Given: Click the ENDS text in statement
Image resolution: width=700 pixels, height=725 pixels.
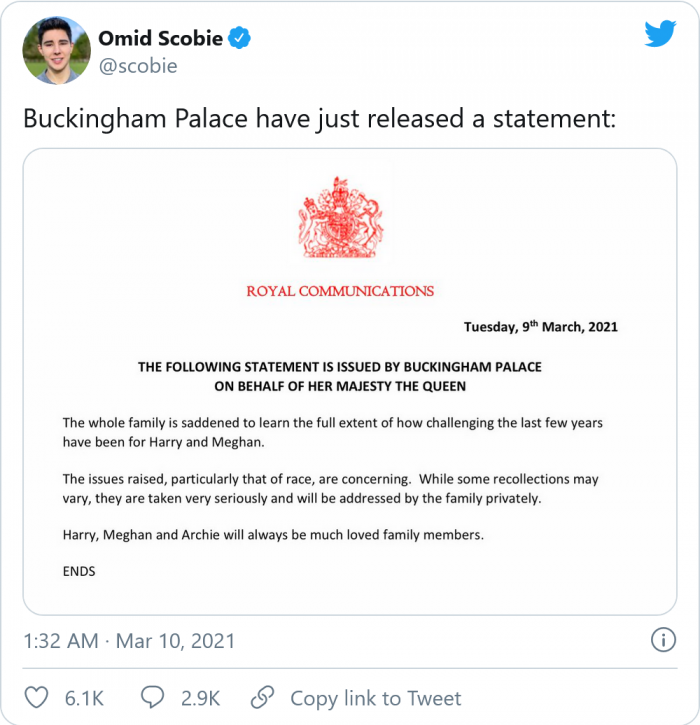Looking at the screenshot, I should tap(78, 571).
